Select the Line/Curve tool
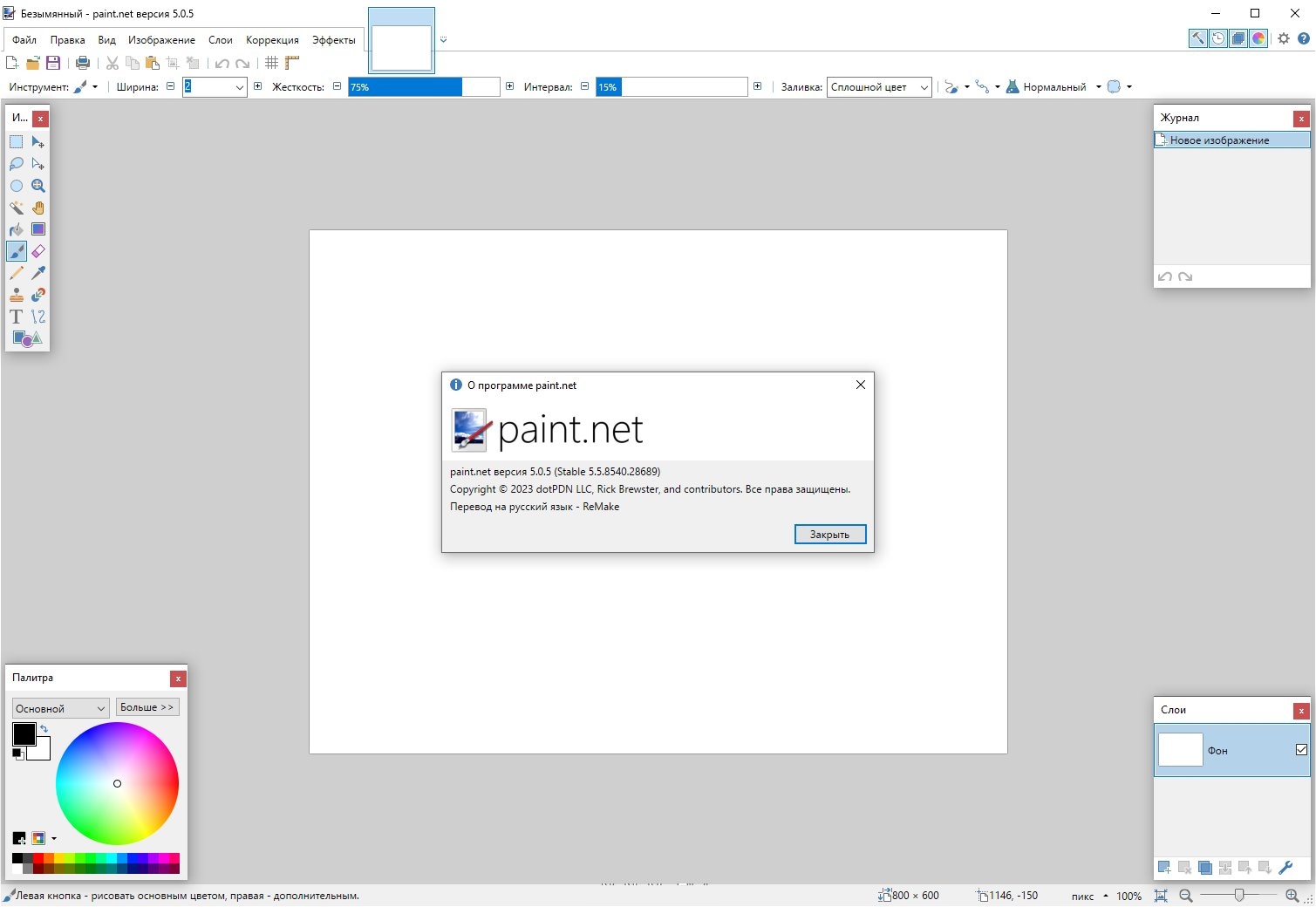 pos(38,317)
